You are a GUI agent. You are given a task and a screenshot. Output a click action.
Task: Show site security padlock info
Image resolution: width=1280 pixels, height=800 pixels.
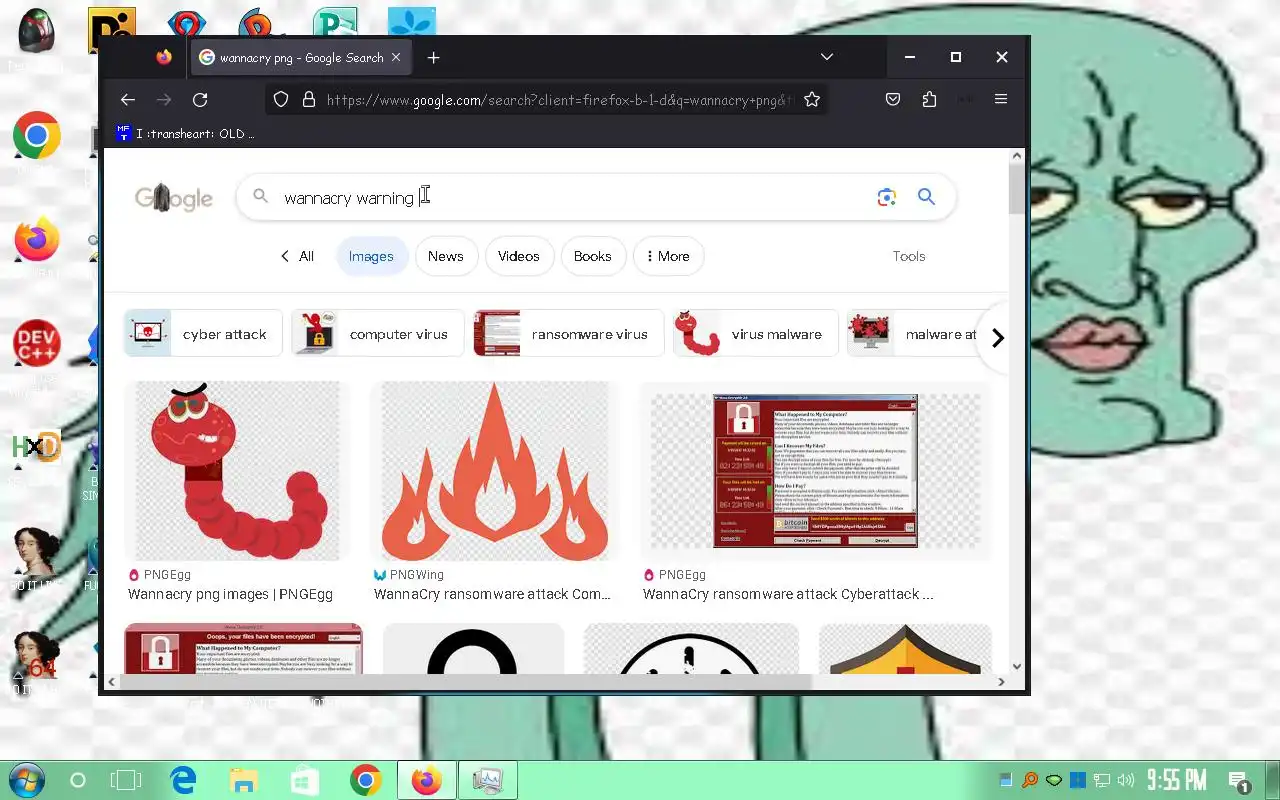pyautogui.click(x=309, y=100)
